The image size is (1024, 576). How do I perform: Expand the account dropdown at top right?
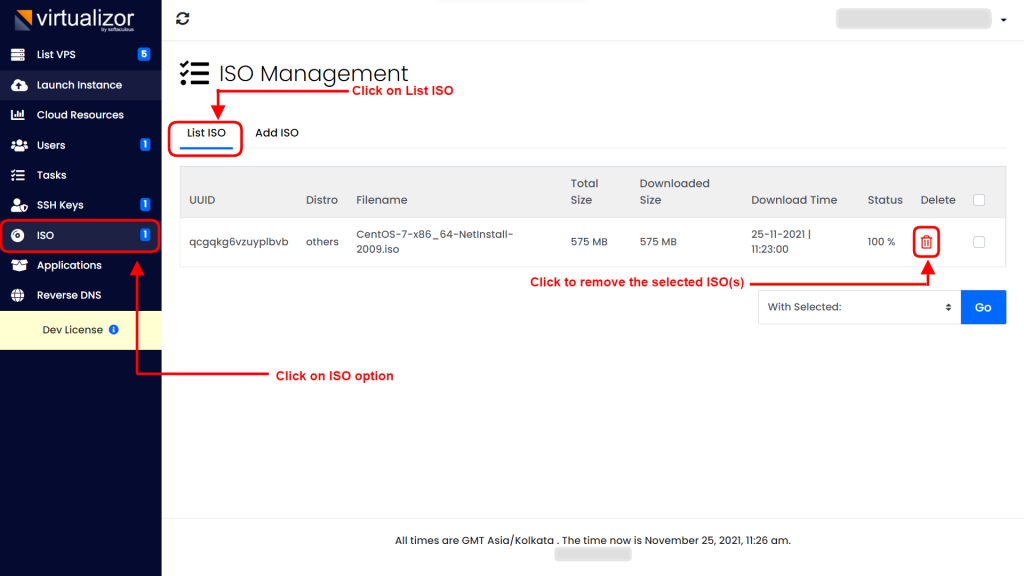(x=1004, y=18)
